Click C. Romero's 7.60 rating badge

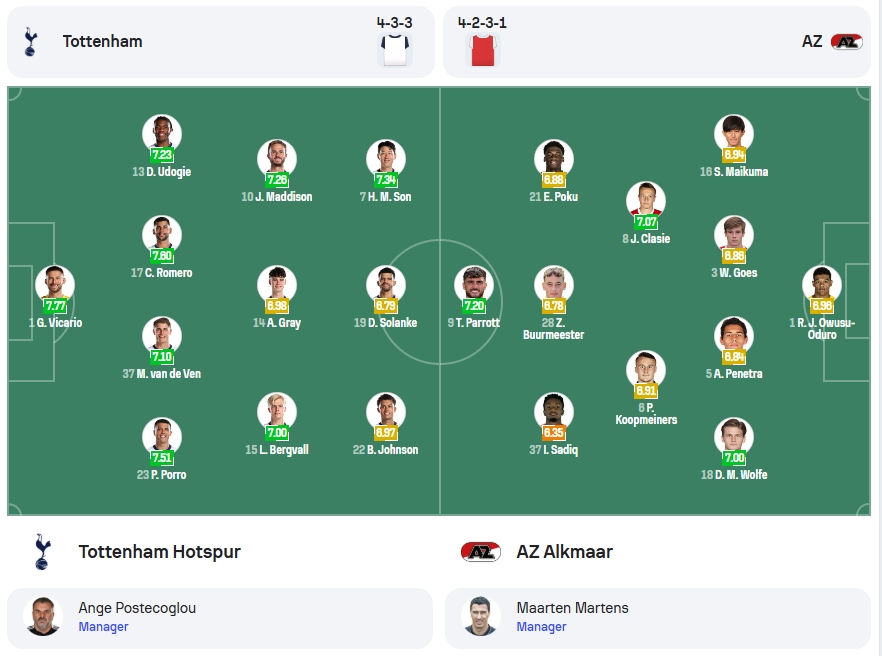click(x=162, y=255)
